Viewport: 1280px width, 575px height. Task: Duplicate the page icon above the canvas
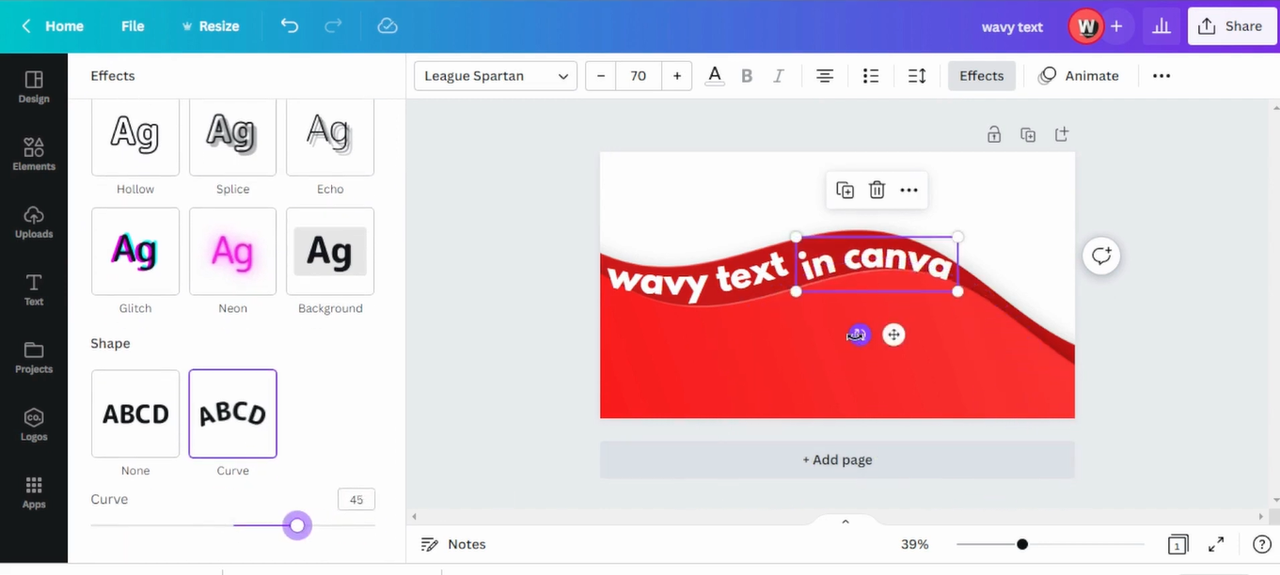(1028, 134)
